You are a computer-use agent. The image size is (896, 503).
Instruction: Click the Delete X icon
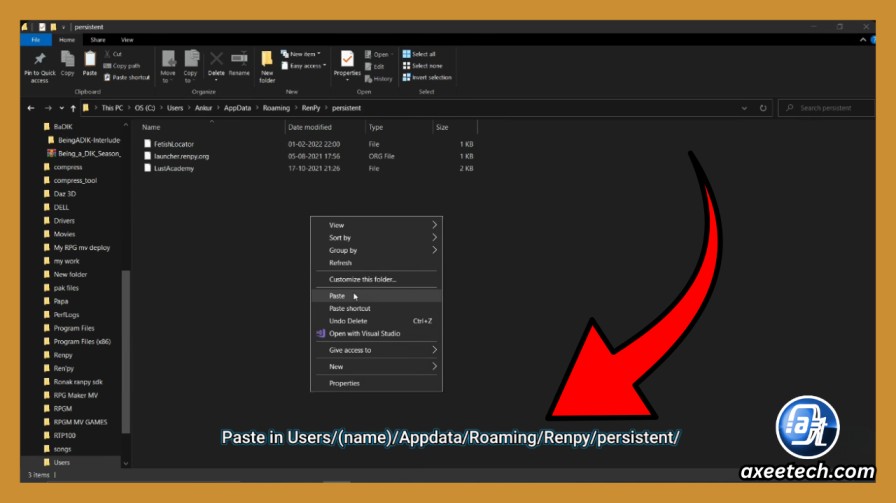[x=216, y=58]
